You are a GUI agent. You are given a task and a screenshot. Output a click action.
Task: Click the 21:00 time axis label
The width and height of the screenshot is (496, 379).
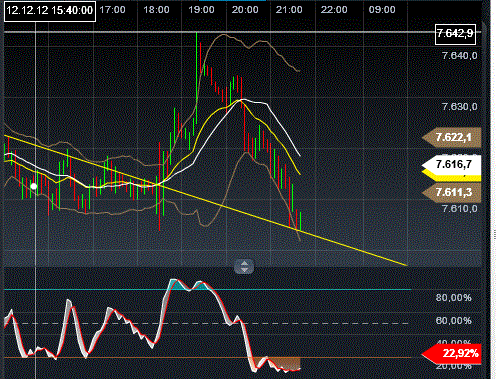(289, 10)
